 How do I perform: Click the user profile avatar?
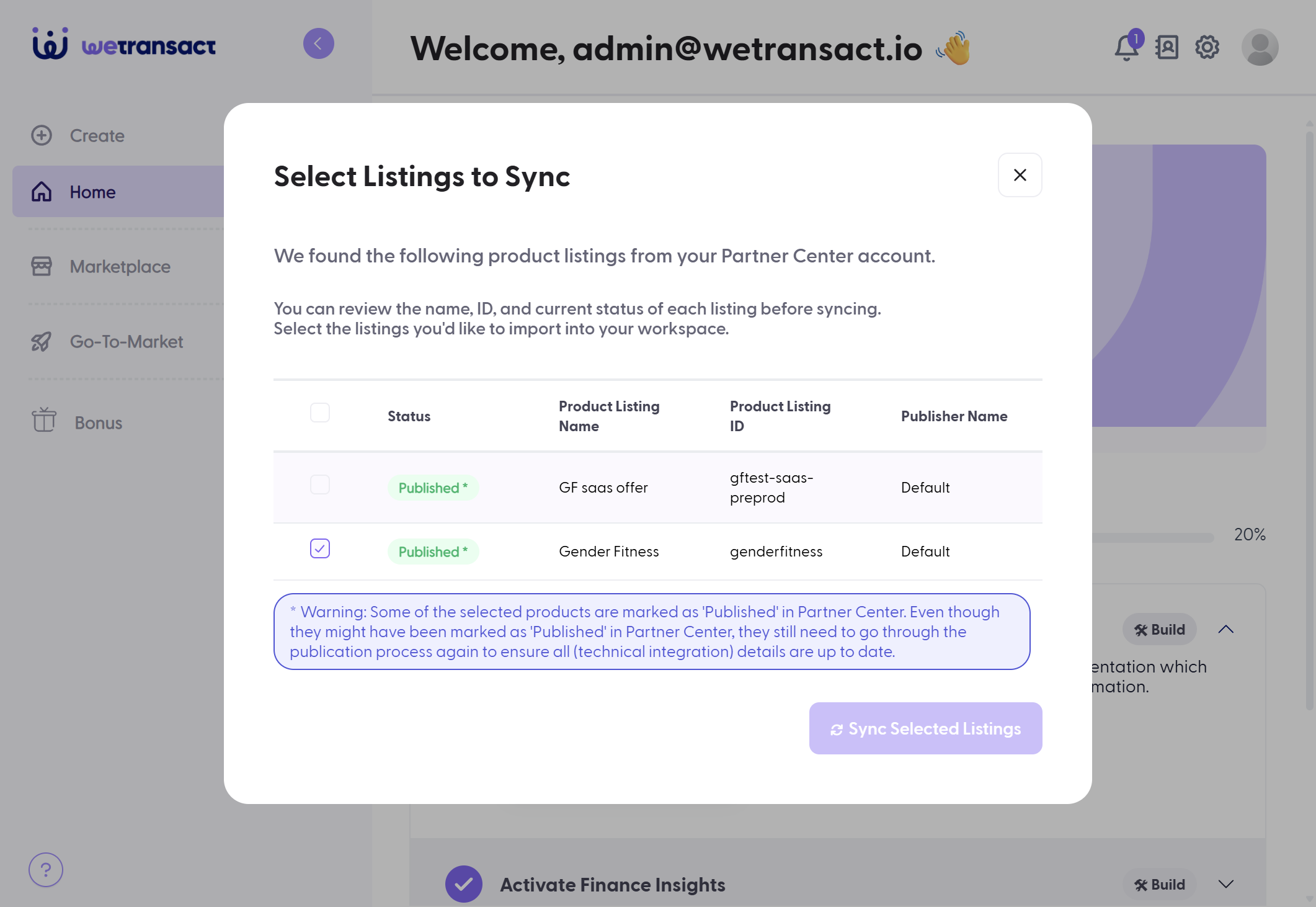[1260, 47]
